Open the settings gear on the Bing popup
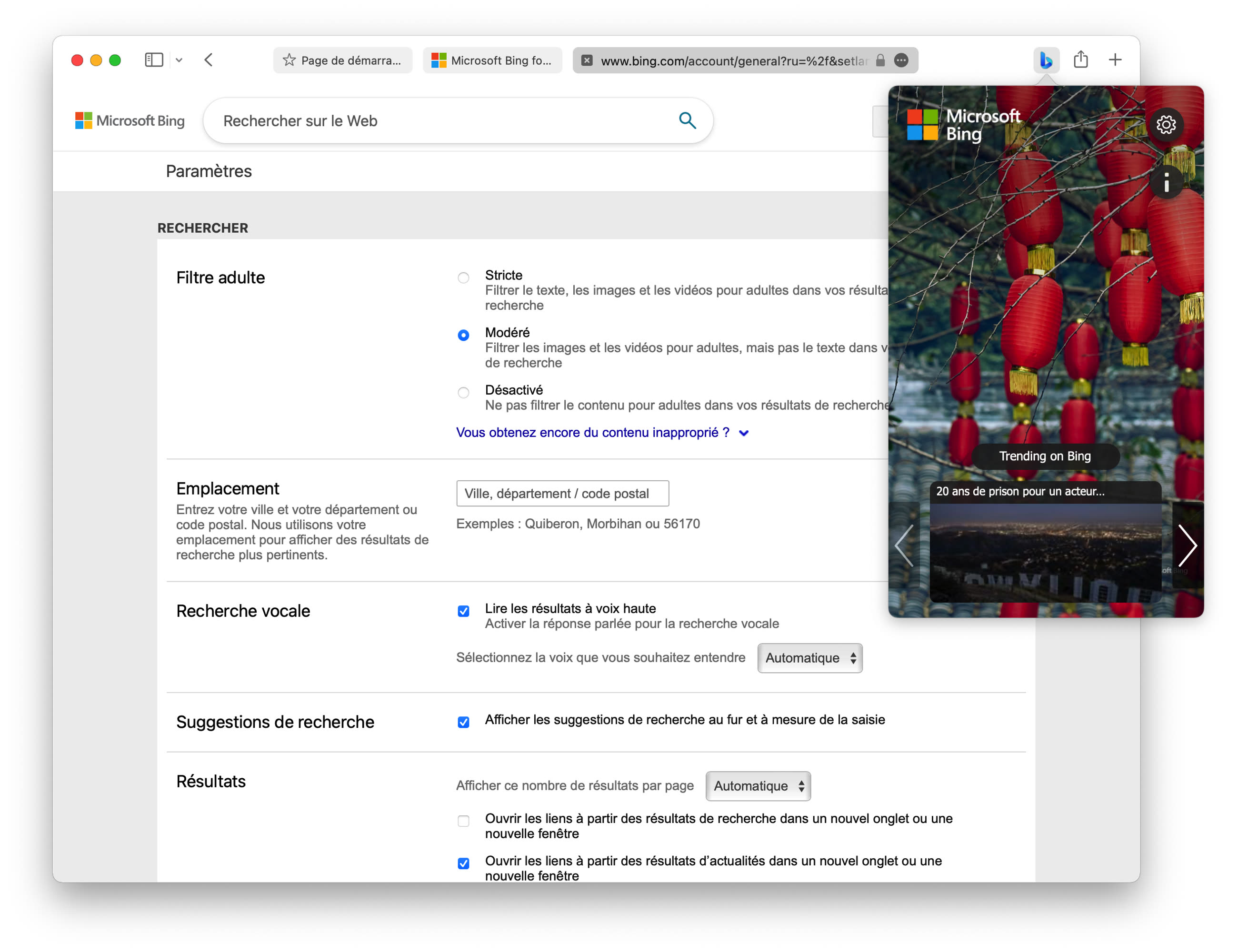 pyautogui.click(x=1166, y=125)
